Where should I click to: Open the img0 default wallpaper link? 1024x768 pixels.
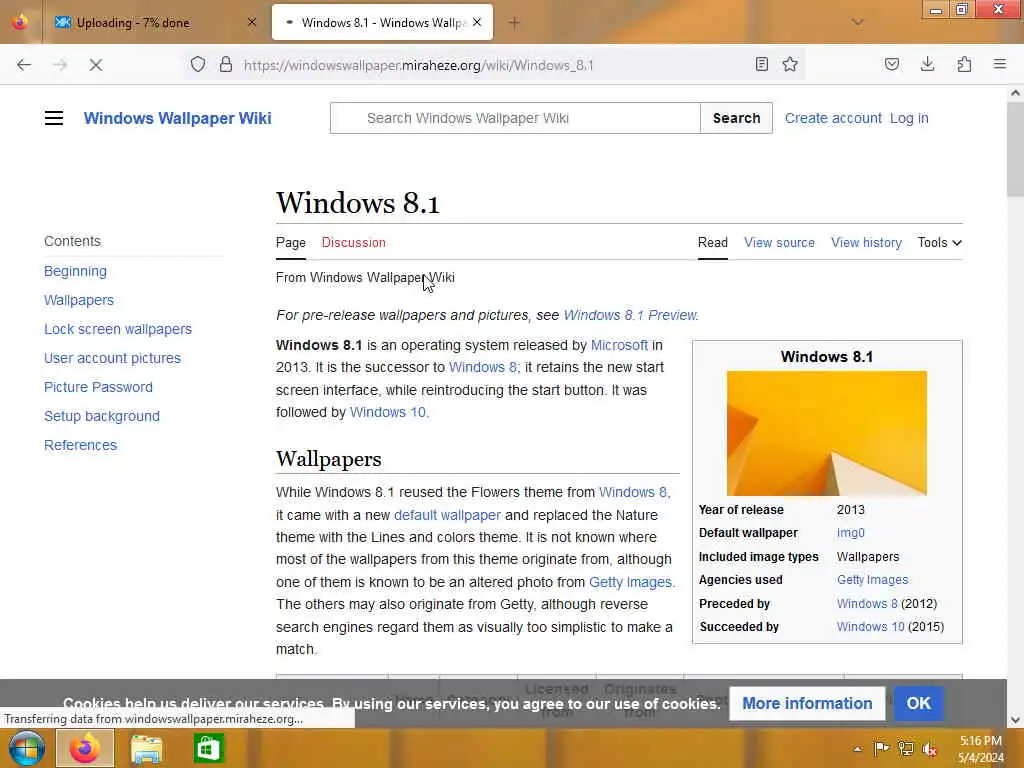[x=850, y=533]
